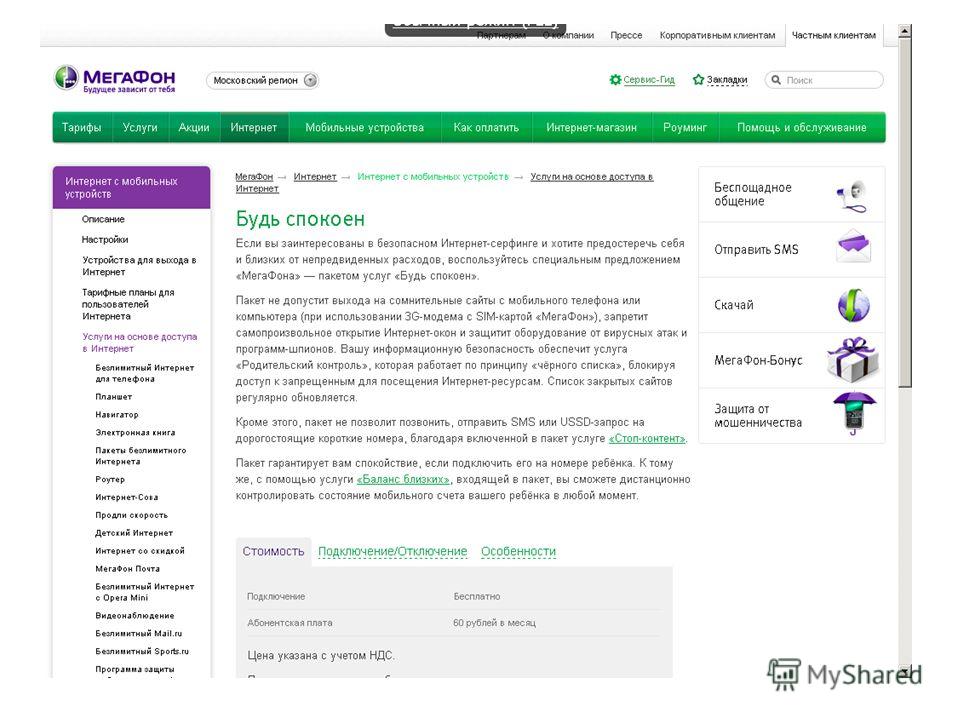Open the Планшет sidebar link
The width and height of the screenshot is (960, 720).
[113, 397]
